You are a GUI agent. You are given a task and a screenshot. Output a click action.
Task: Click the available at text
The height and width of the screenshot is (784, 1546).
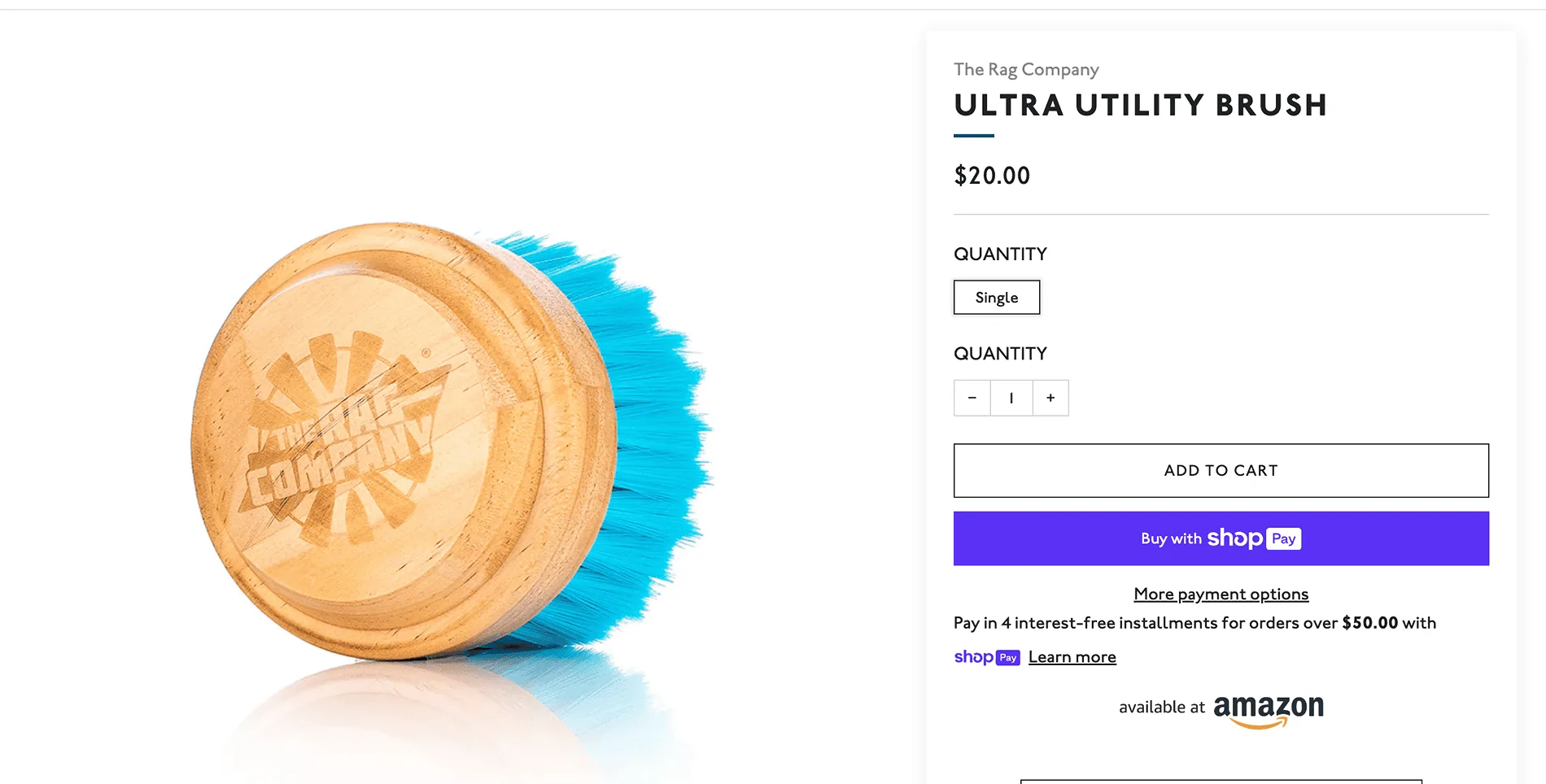pyautogui.click(x=1162, y=708)
